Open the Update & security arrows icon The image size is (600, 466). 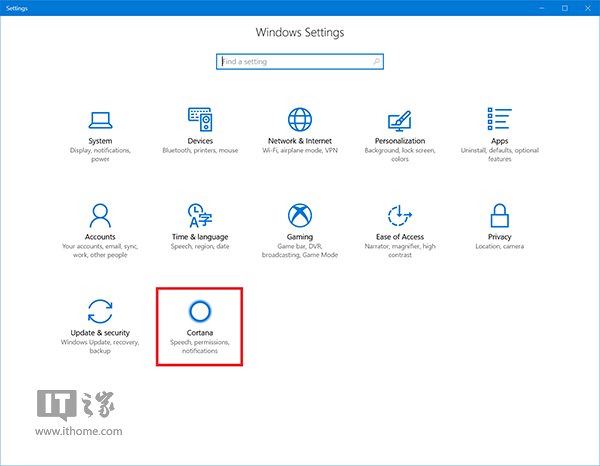(x=100, y=311)
